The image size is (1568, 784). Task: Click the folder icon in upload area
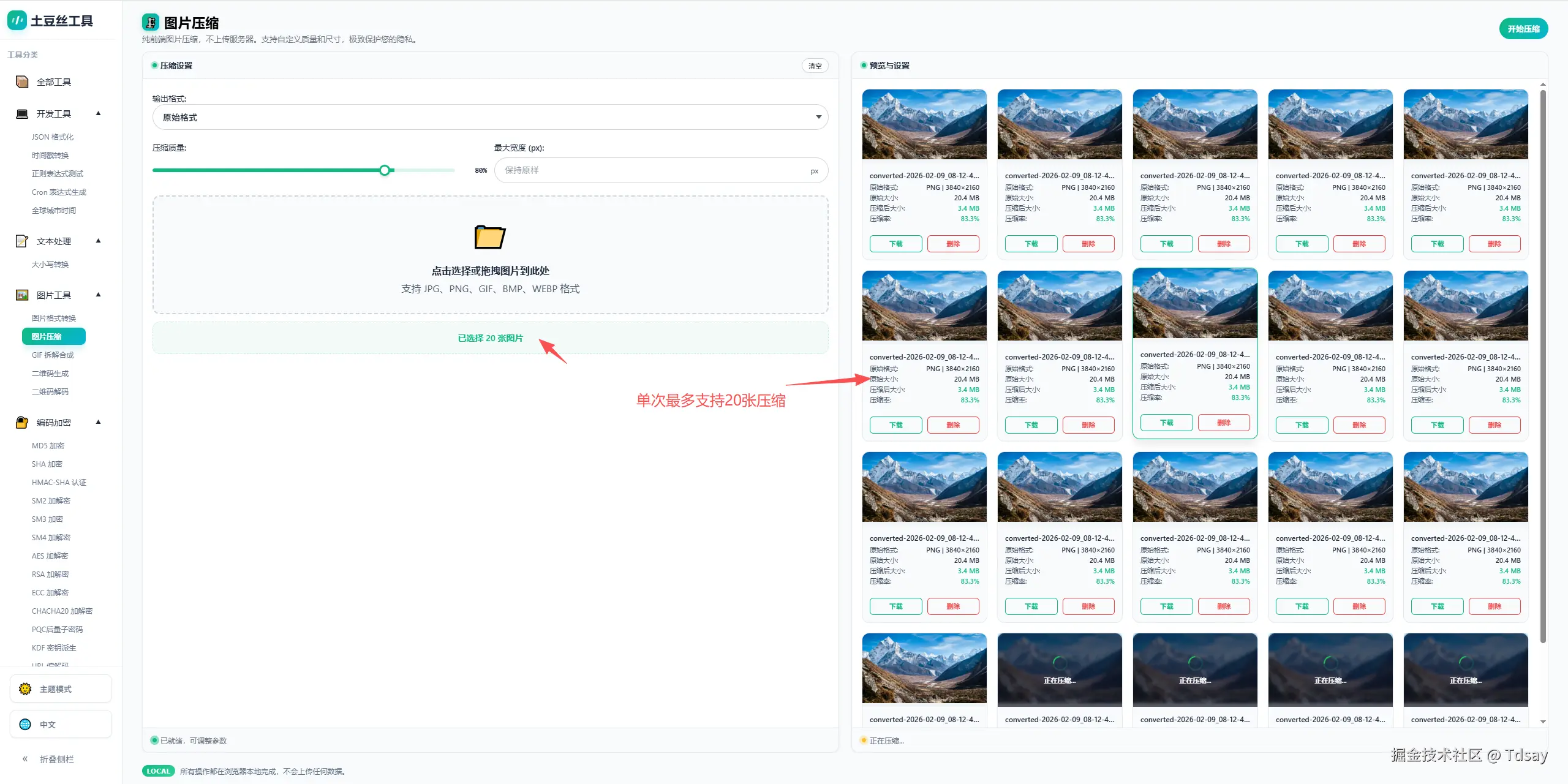pyautogui.click(x=490, y=237)
